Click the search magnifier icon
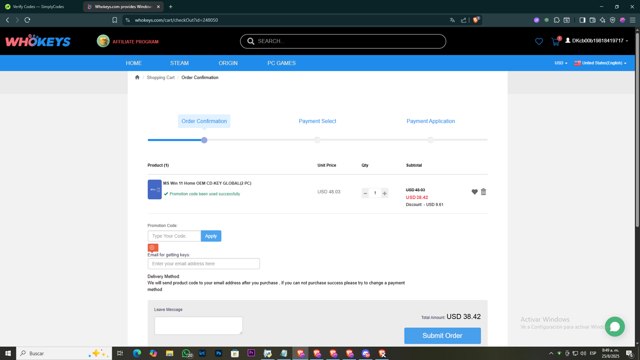This screenshot has width=640, height=360. tap(251, 41)
